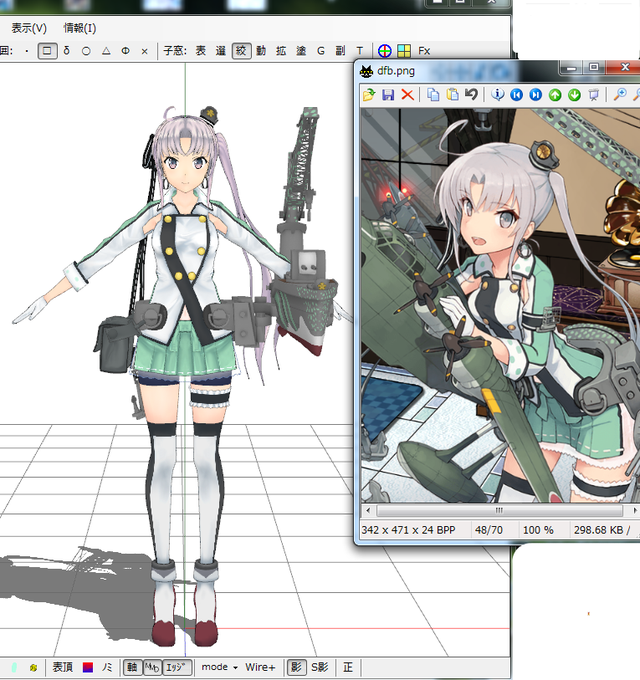Click the scrollbar left arrow in image viewer
This screenshot has height=680, width=640.
(x=368, y=510)
